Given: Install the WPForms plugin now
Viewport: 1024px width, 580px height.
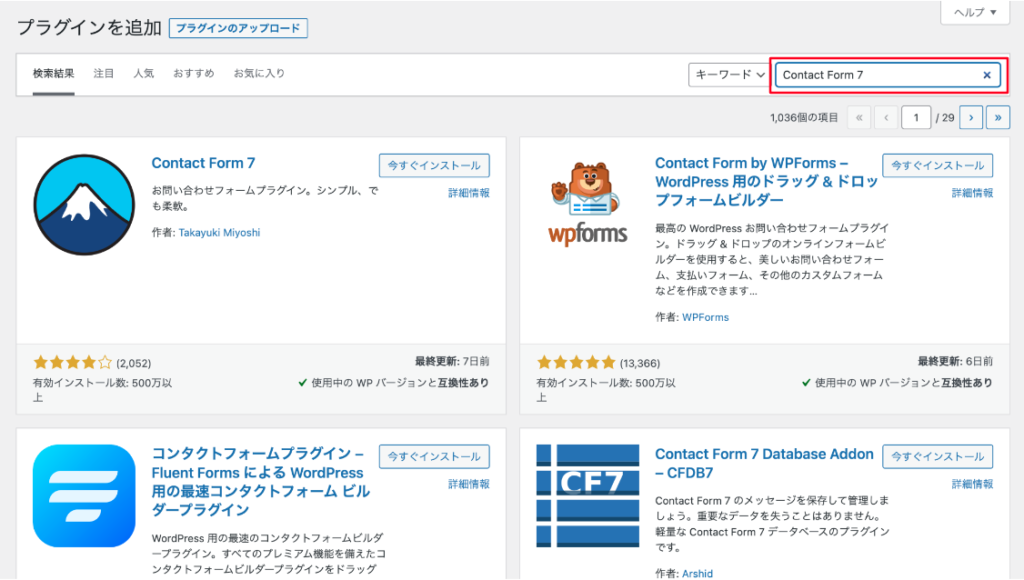Looking at the screenshot, I should (937, 166).
